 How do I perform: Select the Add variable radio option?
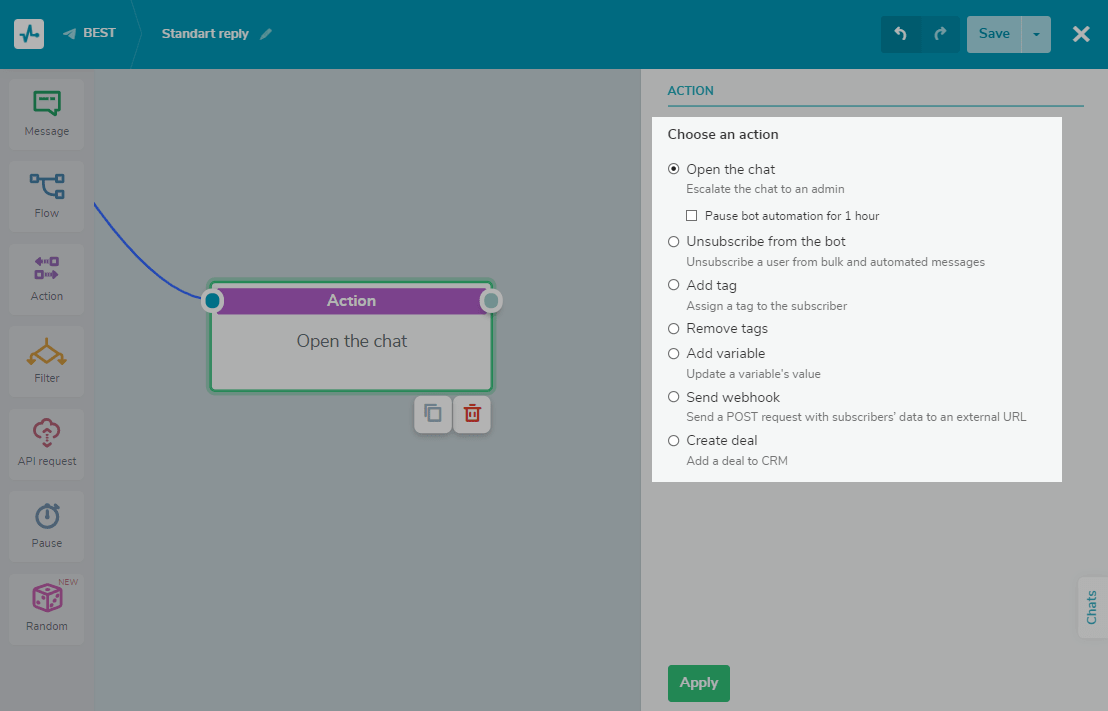[x=673, y=353]
